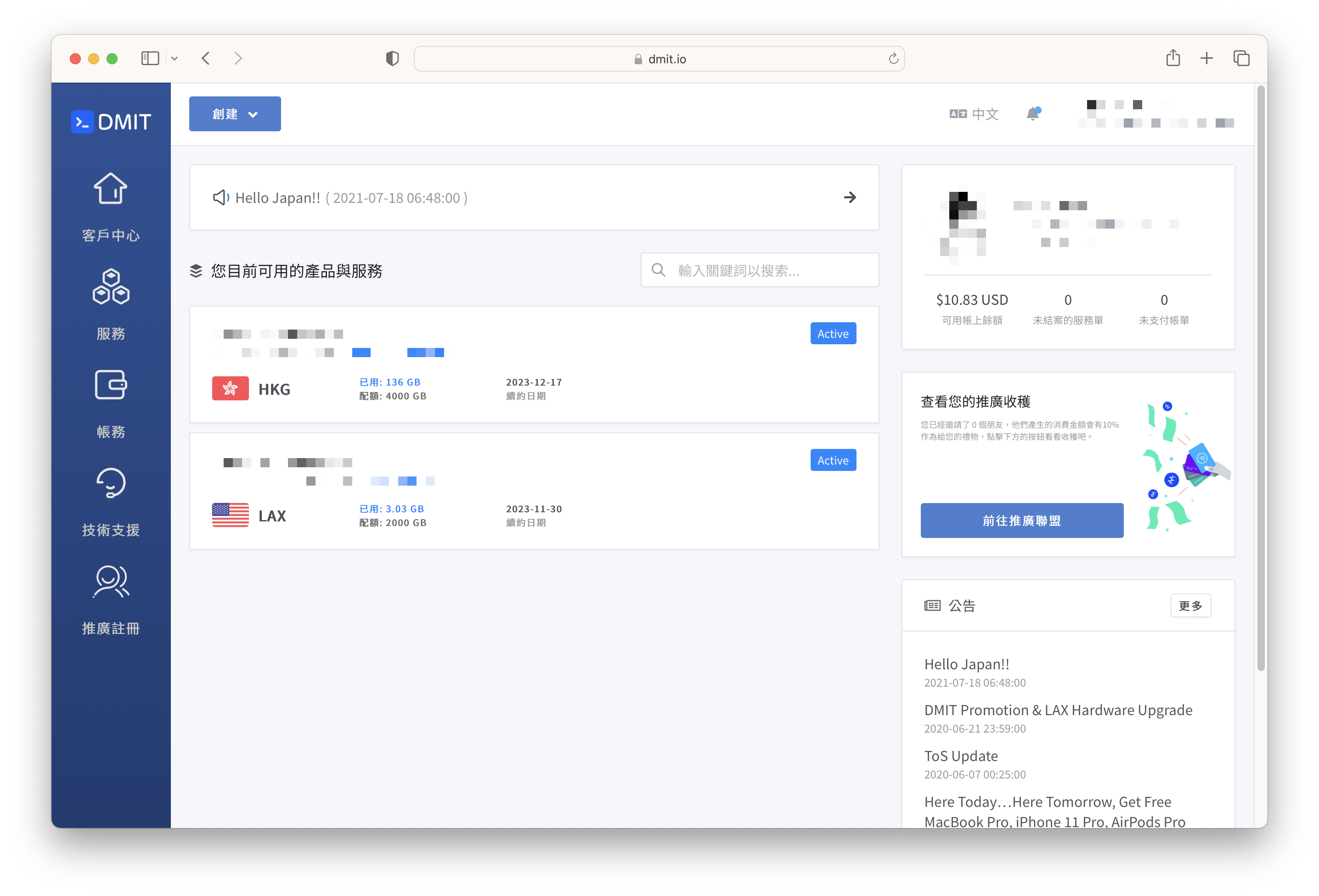Open 技術支援 support headset icon
Screen dimensions: 1319x896
pyautogui.click(x=111, y=483)
